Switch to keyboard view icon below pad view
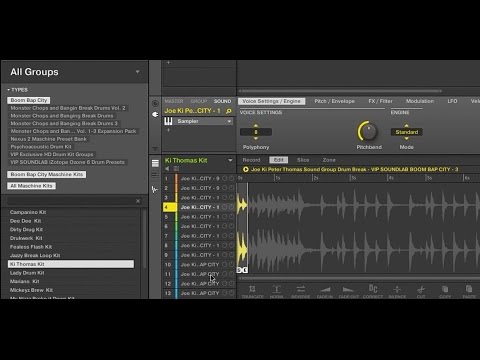 click(155, 175)
